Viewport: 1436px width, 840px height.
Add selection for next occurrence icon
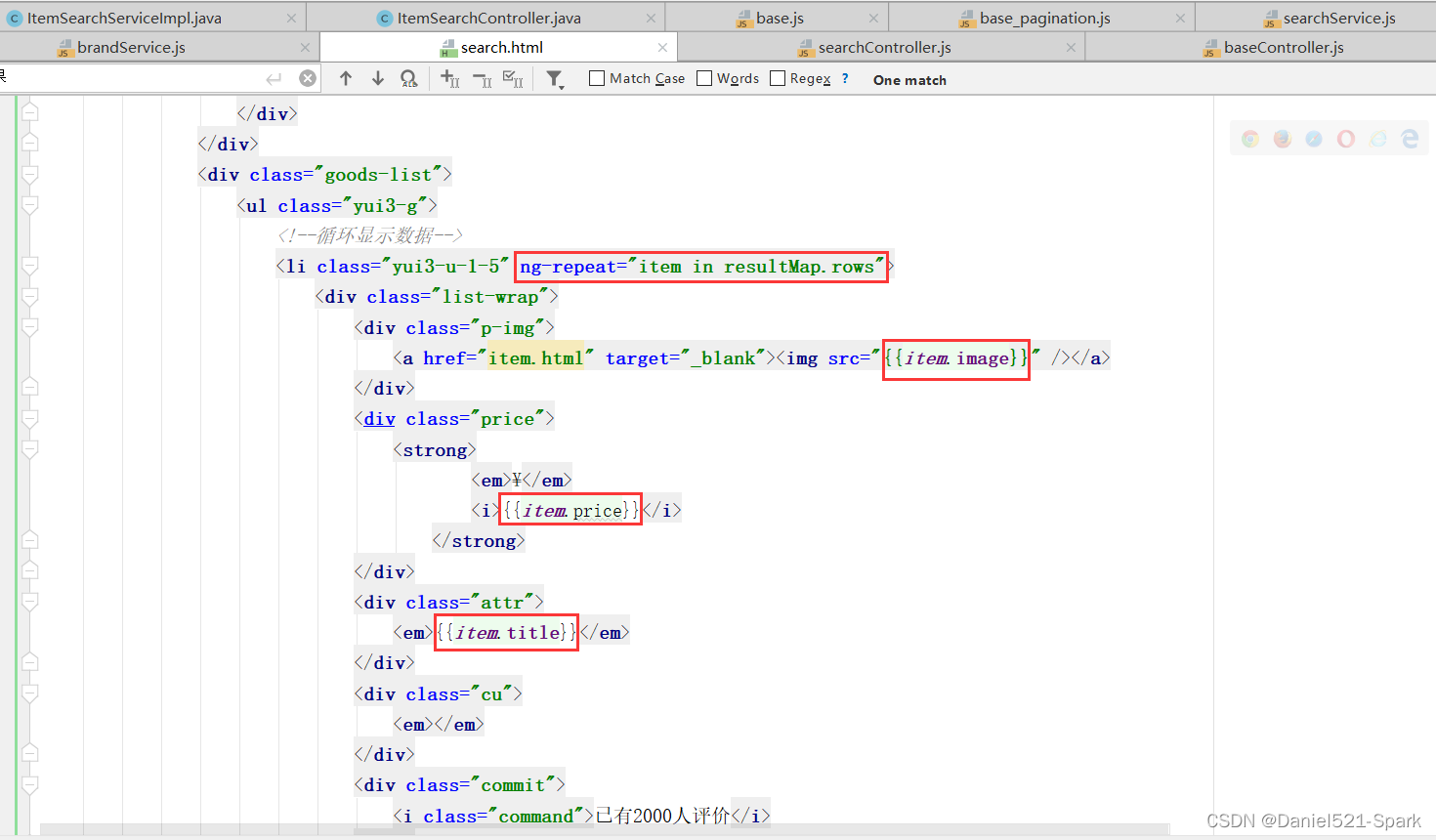click(449, 79)
